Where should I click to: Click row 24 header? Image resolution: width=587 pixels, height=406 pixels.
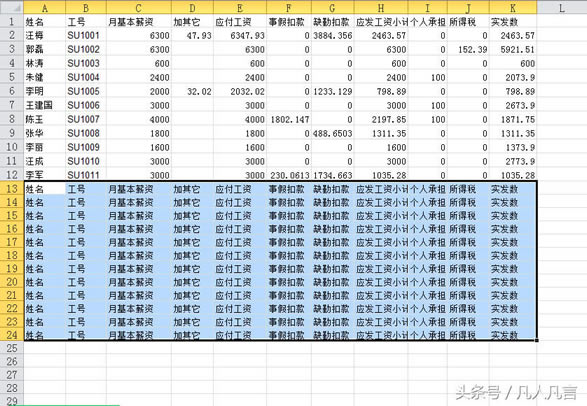point(12,335)
